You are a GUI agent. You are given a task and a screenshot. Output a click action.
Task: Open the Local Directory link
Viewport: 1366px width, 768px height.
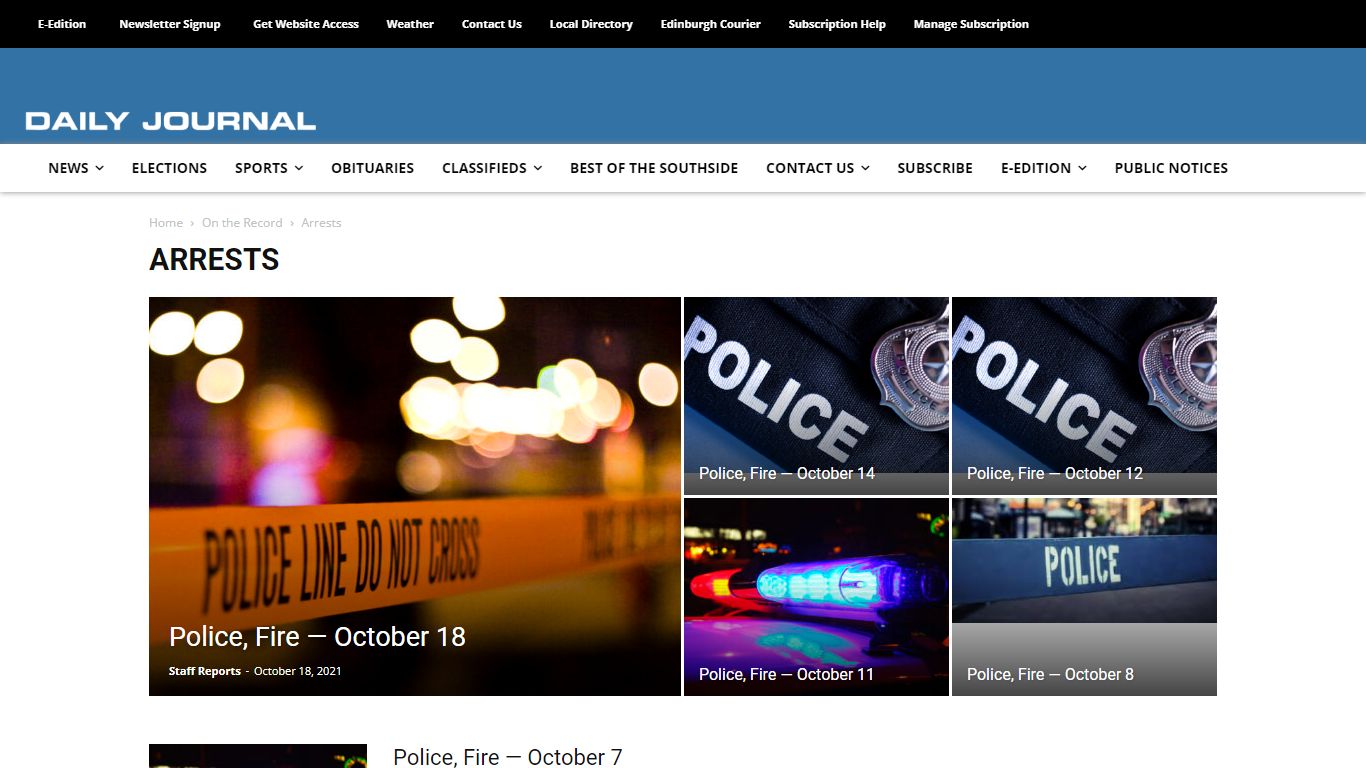tap(591, 24)
